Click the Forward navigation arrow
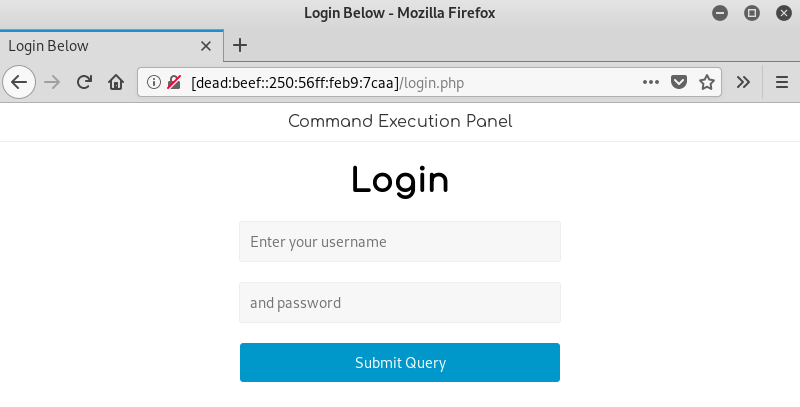Viewport: 800px width, 407px height. pyautogui.click(x=53, y=82)
